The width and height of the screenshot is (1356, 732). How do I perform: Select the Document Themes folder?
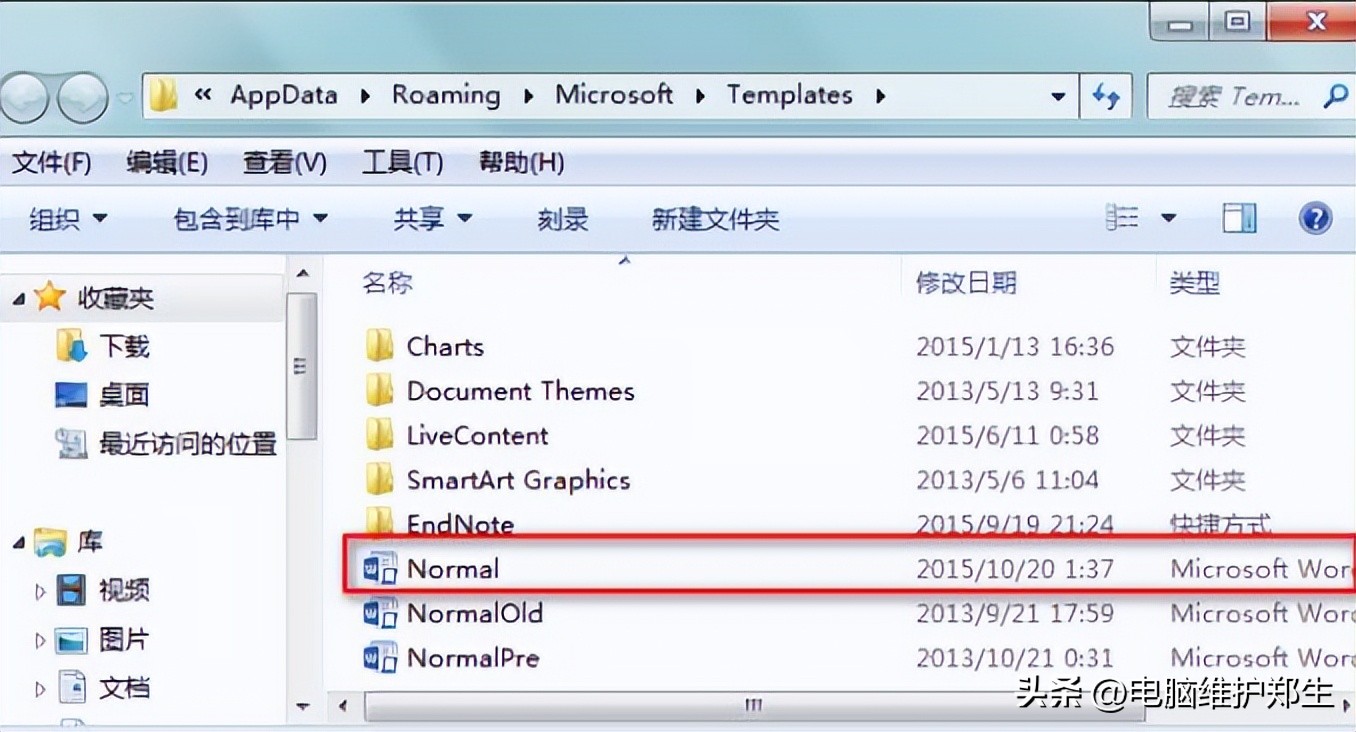(x=521, y=391)
